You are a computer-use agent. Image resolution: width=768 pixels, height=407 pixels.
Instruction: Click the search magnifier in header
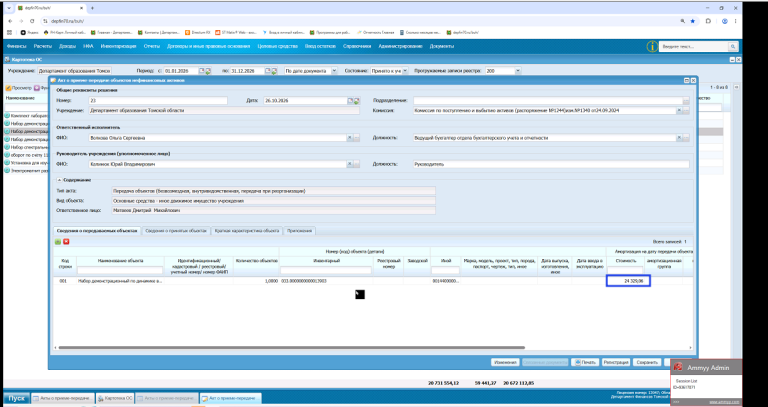point(733,47)
